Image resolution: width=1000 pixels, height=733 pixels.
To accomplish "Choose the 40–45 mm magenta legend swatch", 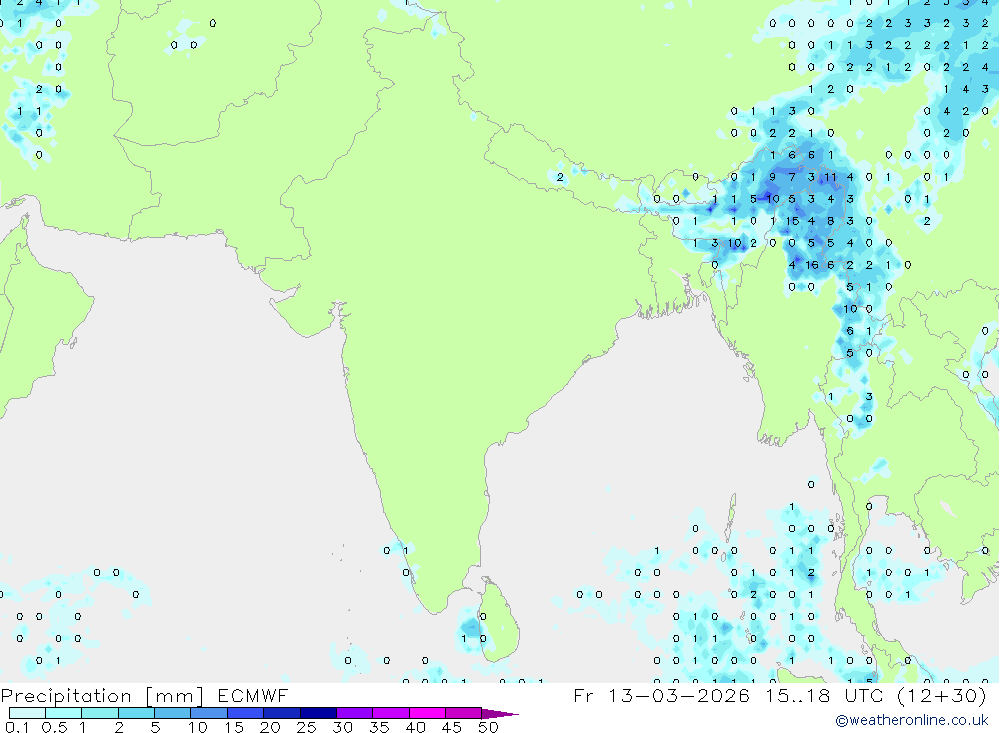I will tap(427, 713).
